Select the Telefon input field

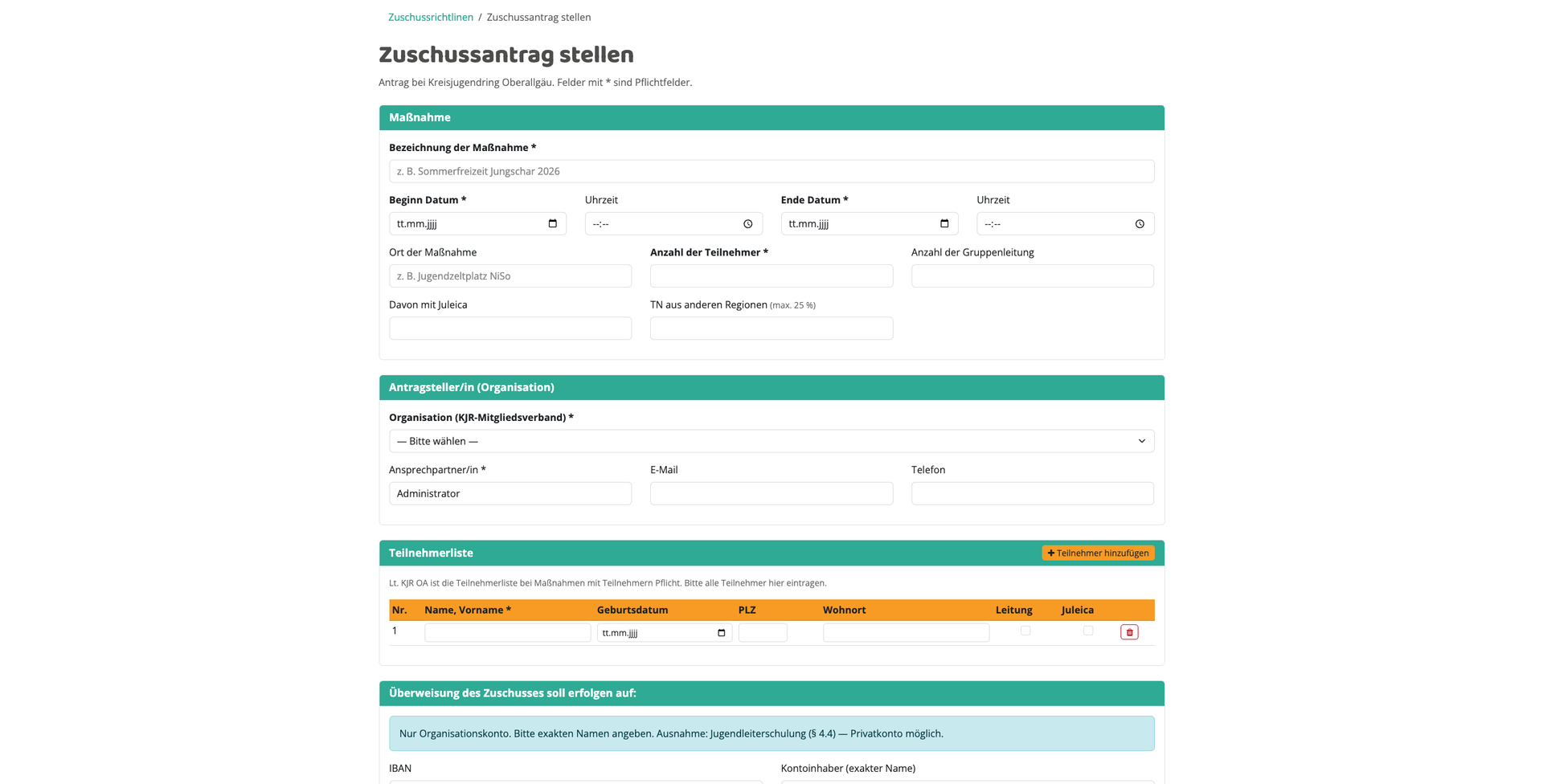click(x=1033, y=493)
